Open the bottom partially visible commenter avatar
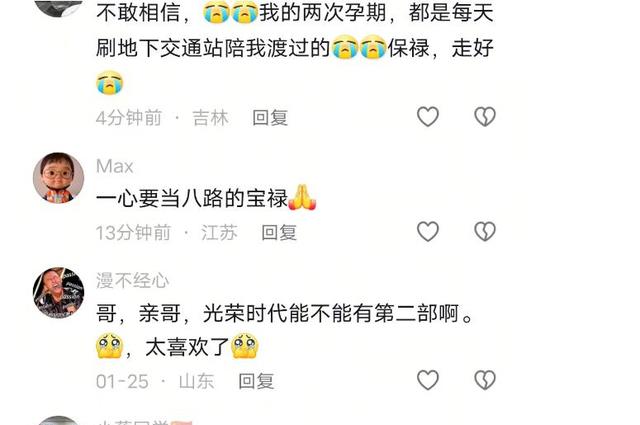Screen dimensions: 640x425 coord(58,421)
